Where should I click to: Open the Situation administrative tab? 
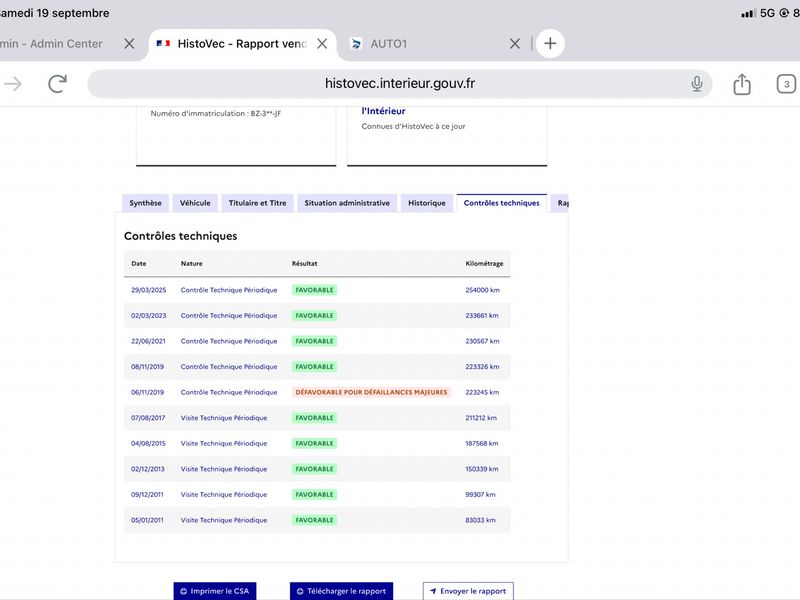pos(347,203)
